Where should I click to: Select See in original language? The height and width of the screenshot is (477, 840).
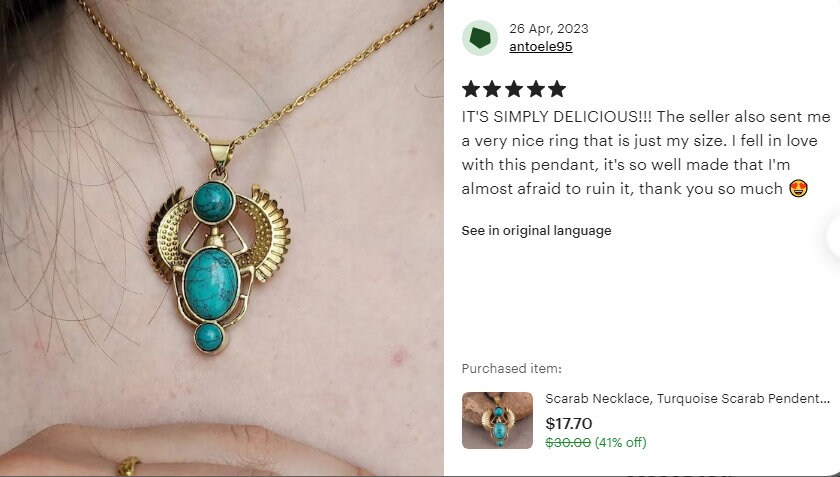536,230
